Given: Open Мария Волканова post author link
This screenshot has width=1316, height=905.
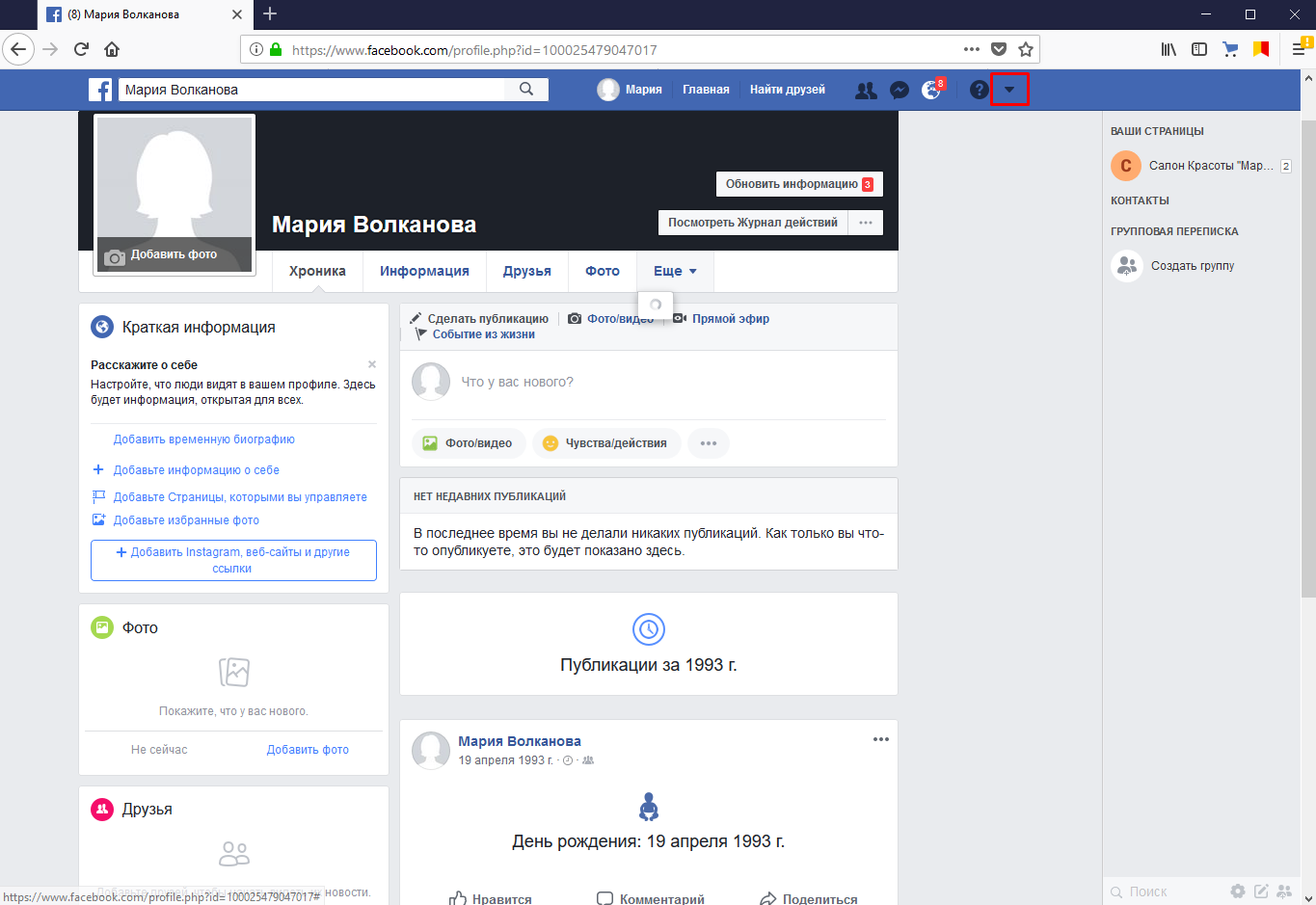Looking at the screenshot, I should (x=520, y=741).
